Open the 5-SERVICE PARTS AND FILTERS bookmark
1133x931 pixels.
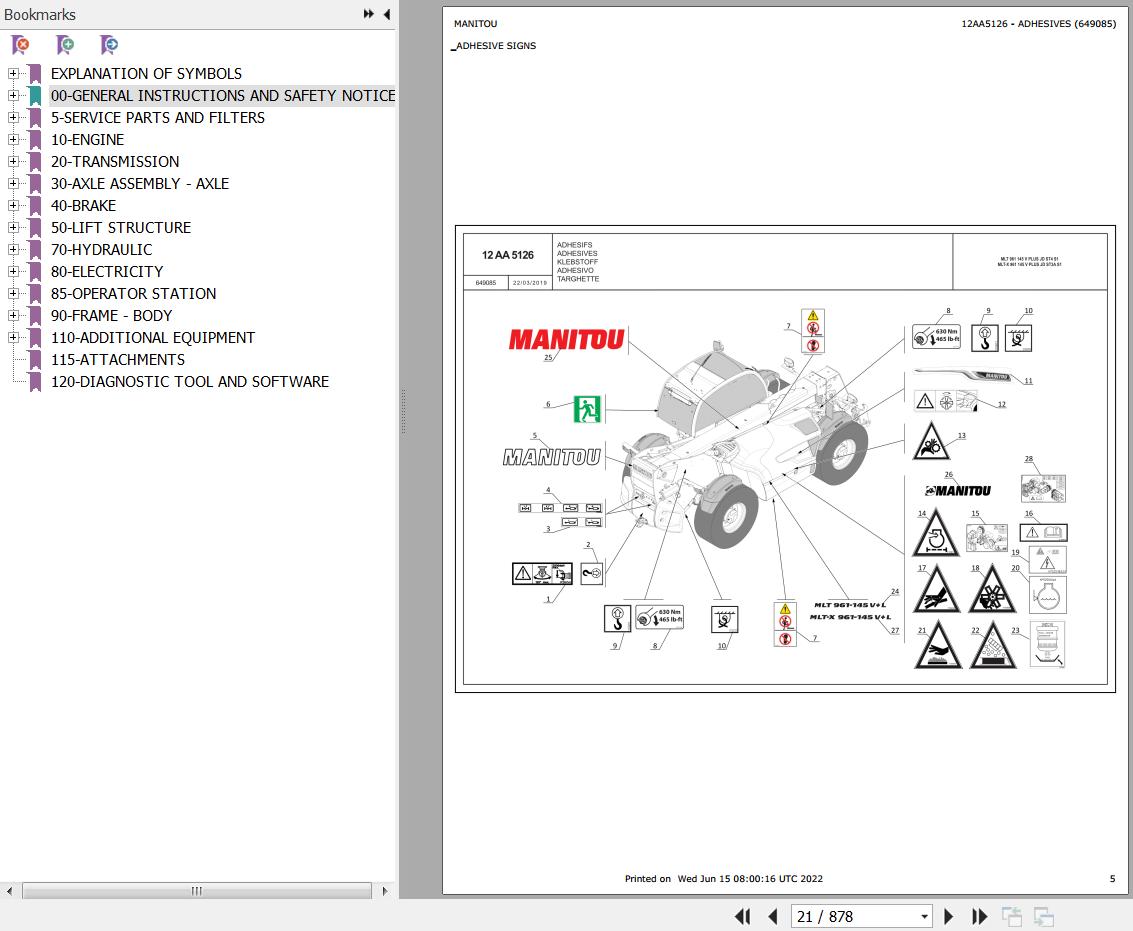[x=158, y=118]
